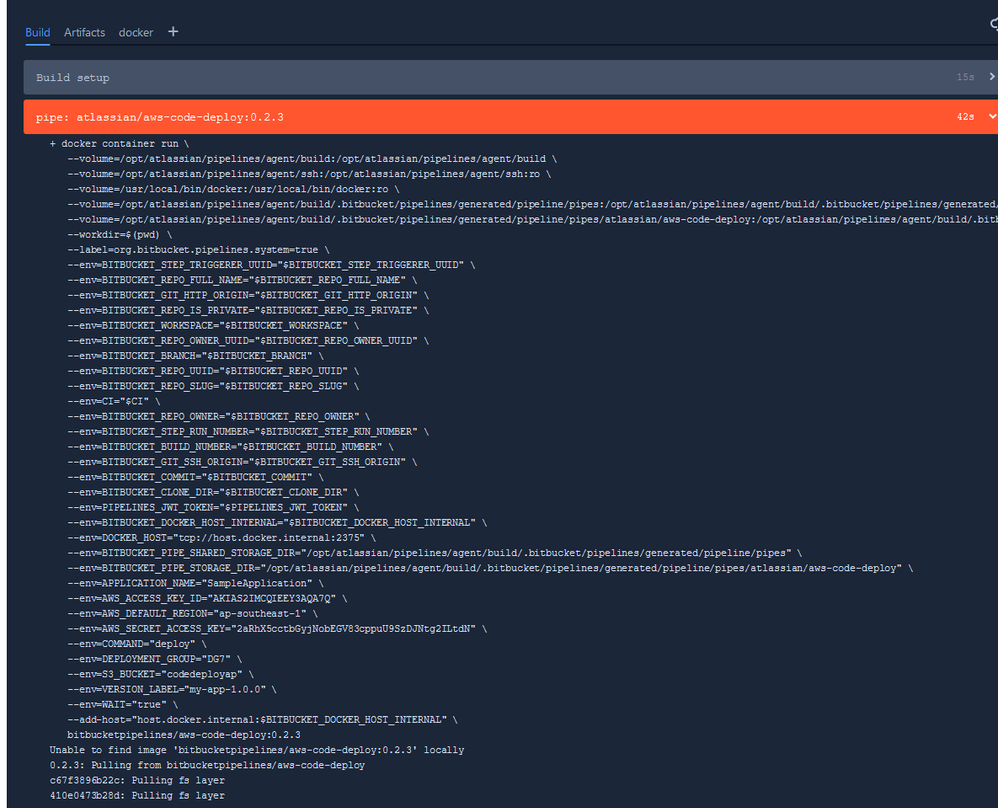Screen dimensions: 998x808
Task: Click the 0.2.3 Pulling from bitbucketpipelines line
Action: 207,765
